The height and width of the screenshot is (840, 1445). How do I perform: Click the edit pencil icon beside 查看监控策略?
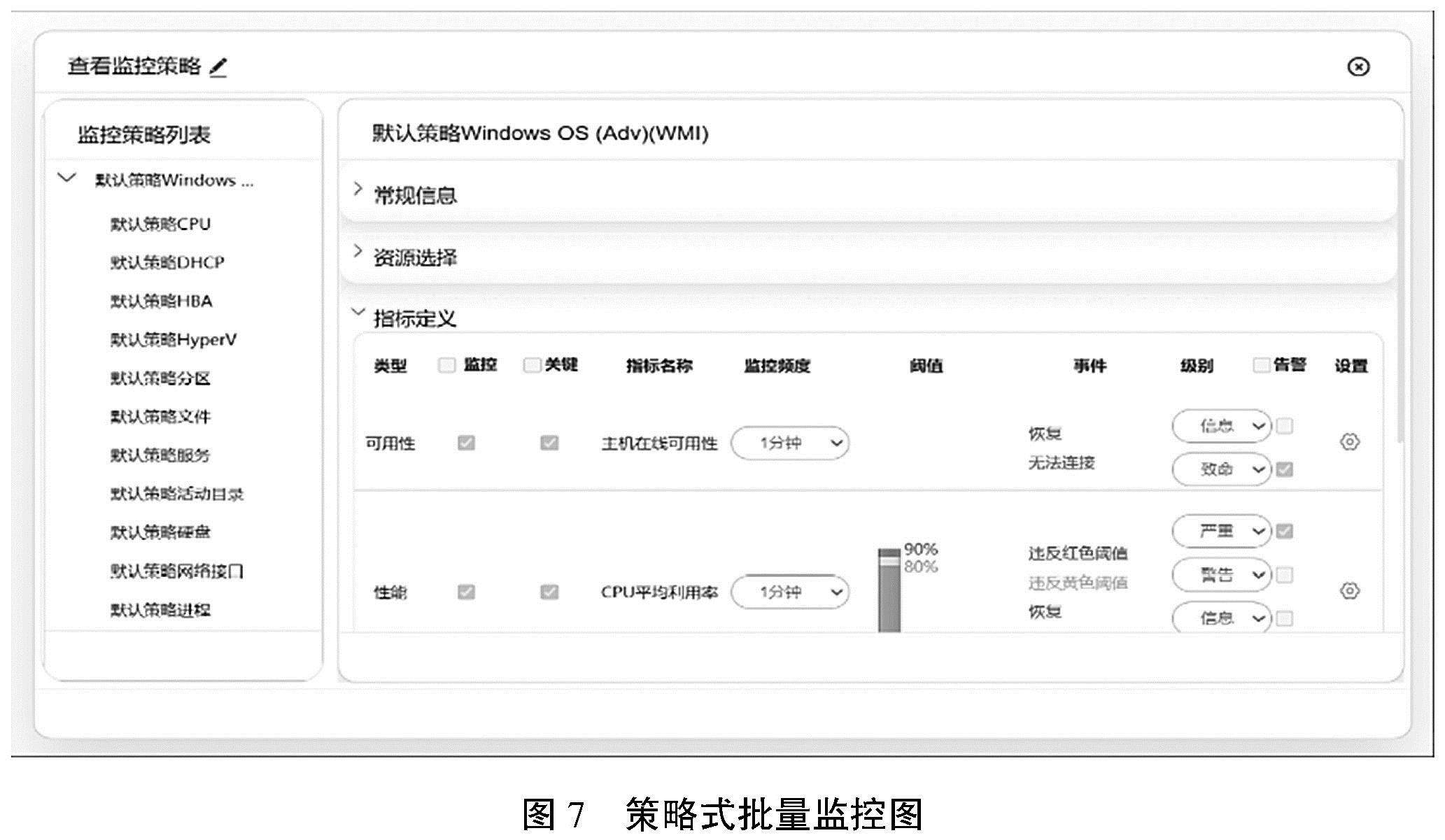click(x=218, y=68)
